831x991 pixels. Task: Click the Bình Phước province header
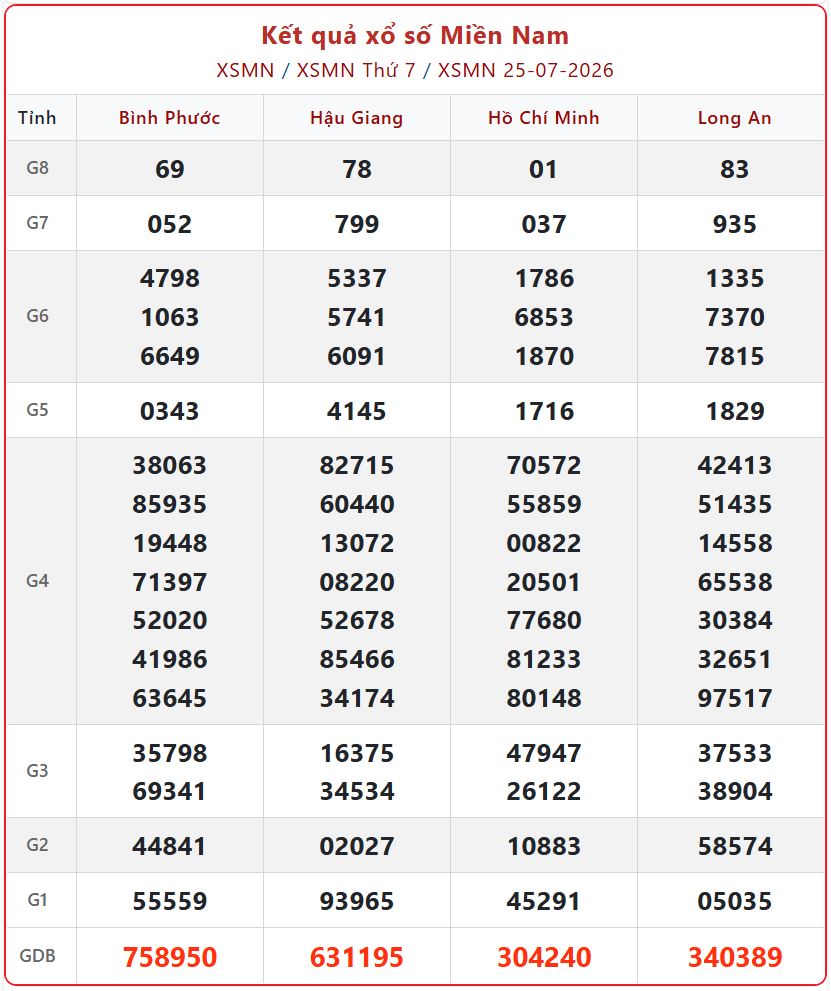169,118
